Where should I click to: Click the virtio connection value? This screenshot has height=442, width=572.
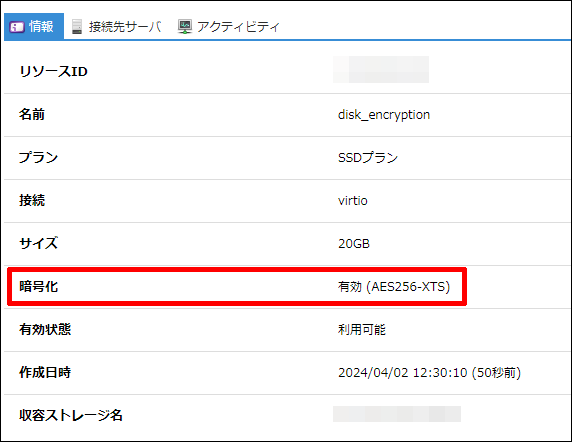(352, 201)
